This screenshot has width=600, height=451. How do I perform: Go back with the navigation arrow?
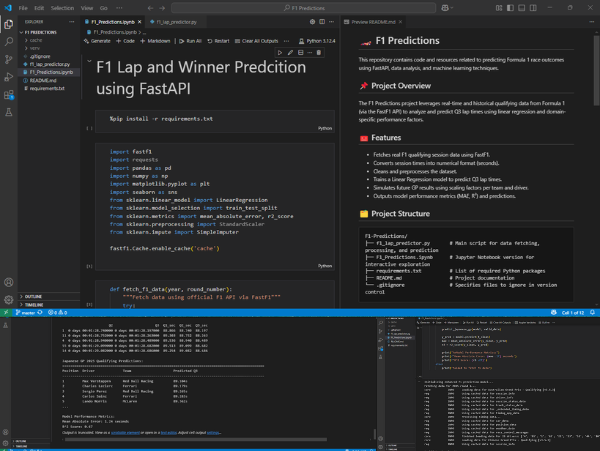tap(150, 8)
